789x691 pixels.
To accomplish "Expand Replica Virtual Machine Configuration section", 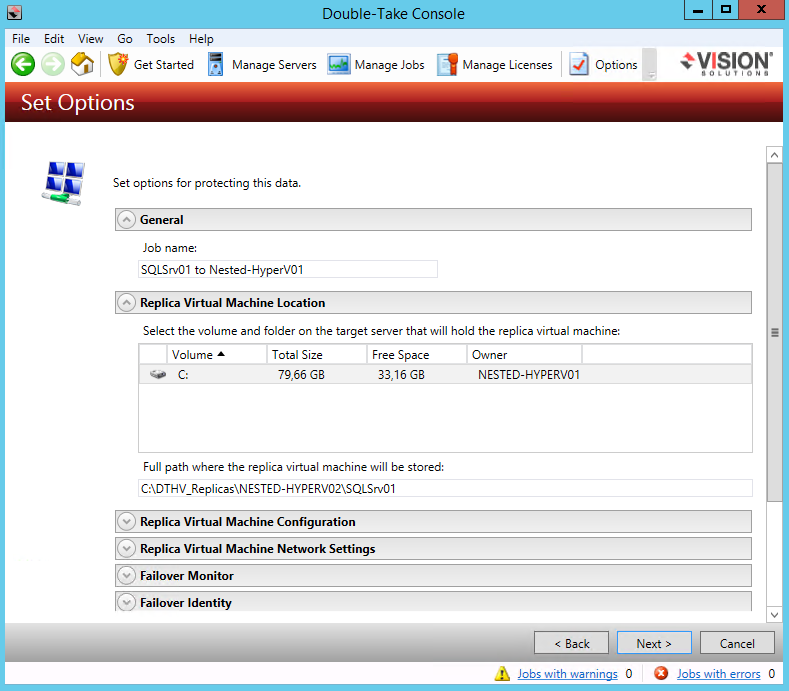I will point(126,522).
